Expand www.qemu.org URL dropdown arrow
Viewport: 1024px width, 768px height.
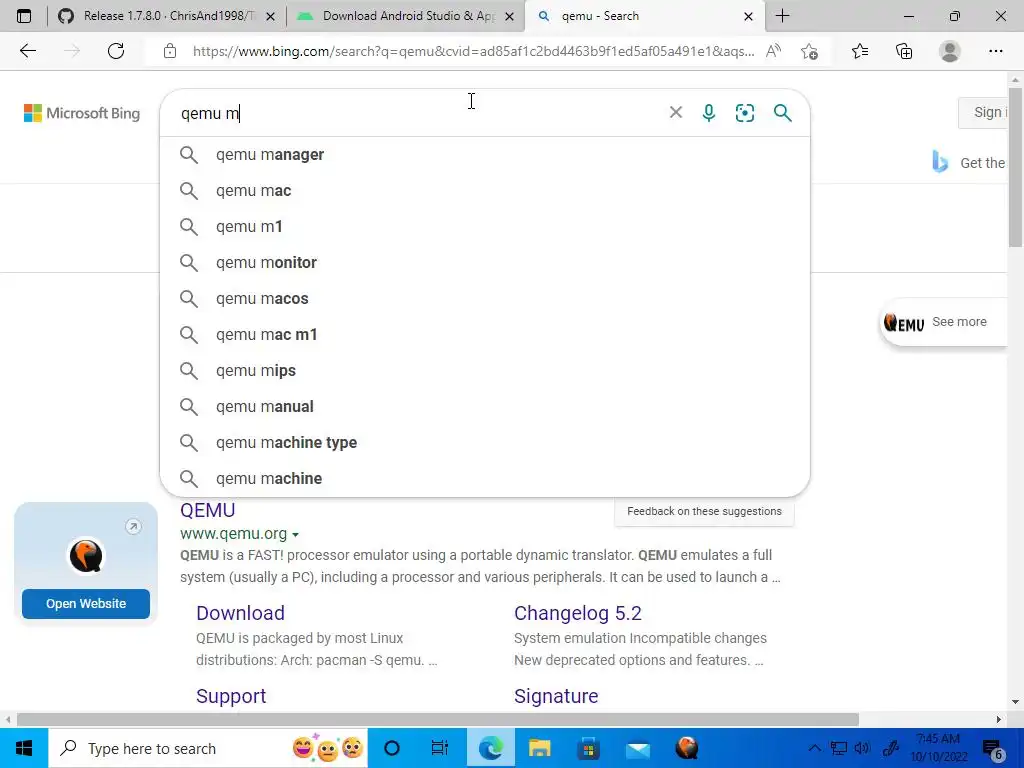click(x=295, y=535)
